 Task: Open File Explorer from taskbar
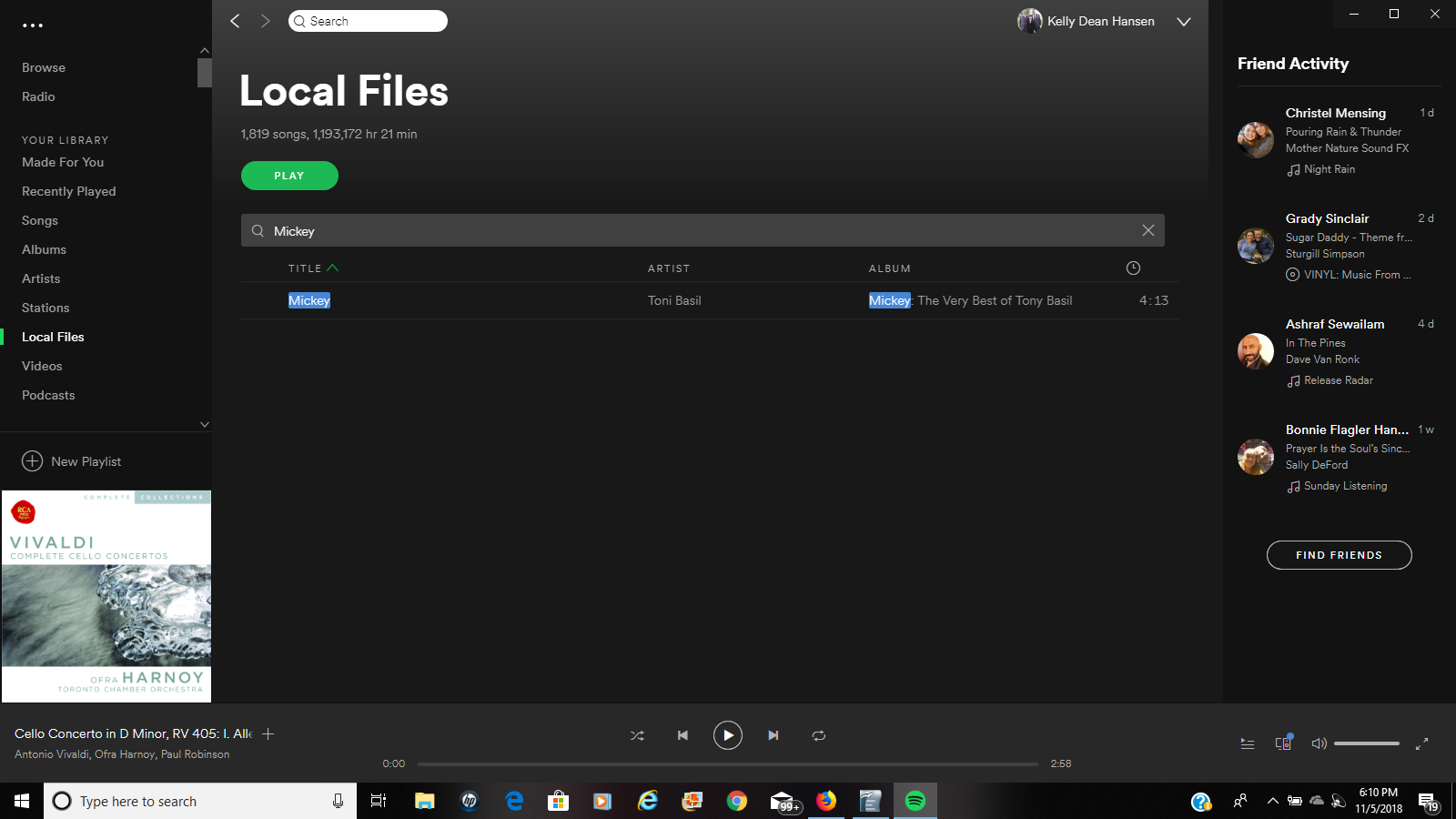(x=425, y=801)
